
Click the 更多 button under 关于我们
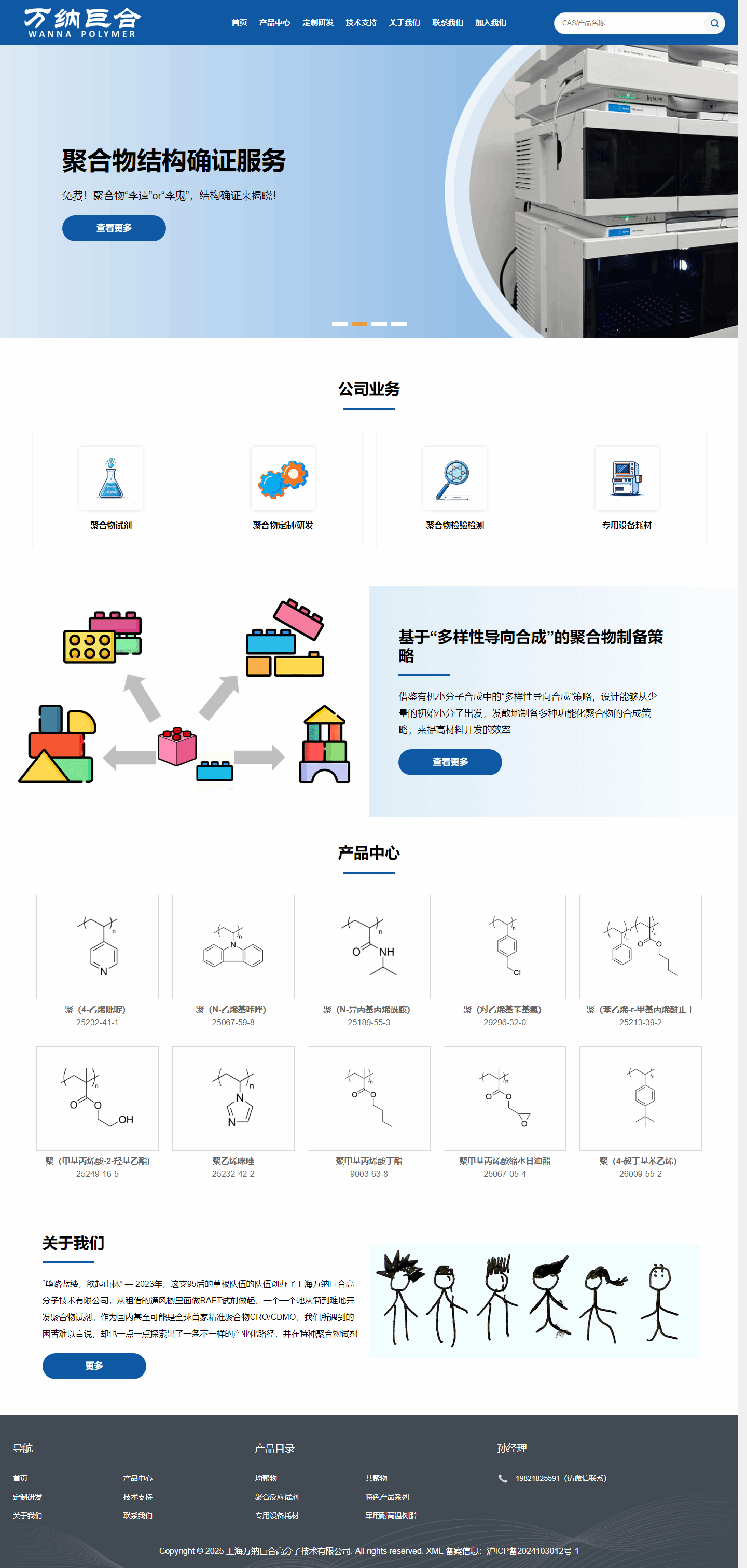pyautogui.click(x=94, y=1366)
